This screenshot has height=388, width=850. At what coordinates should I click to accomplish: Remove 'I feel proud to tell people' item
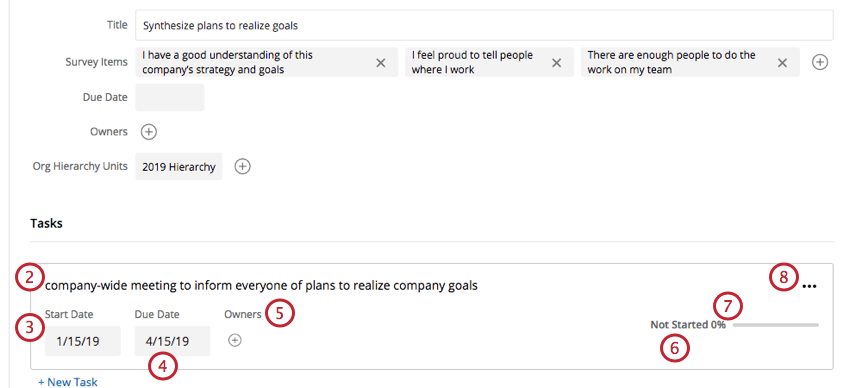click(x=556, y=63)
